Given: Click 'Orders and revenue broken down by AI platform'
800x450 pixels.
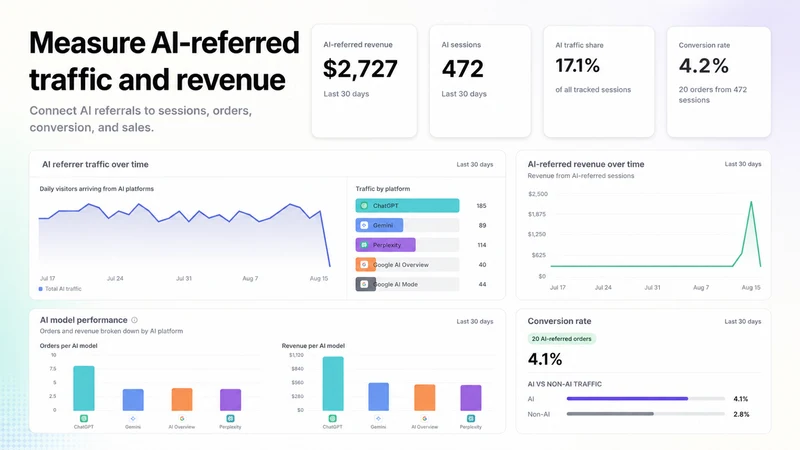Looking at the screenshot, I should pyautogui.click(x=111, y=331).
